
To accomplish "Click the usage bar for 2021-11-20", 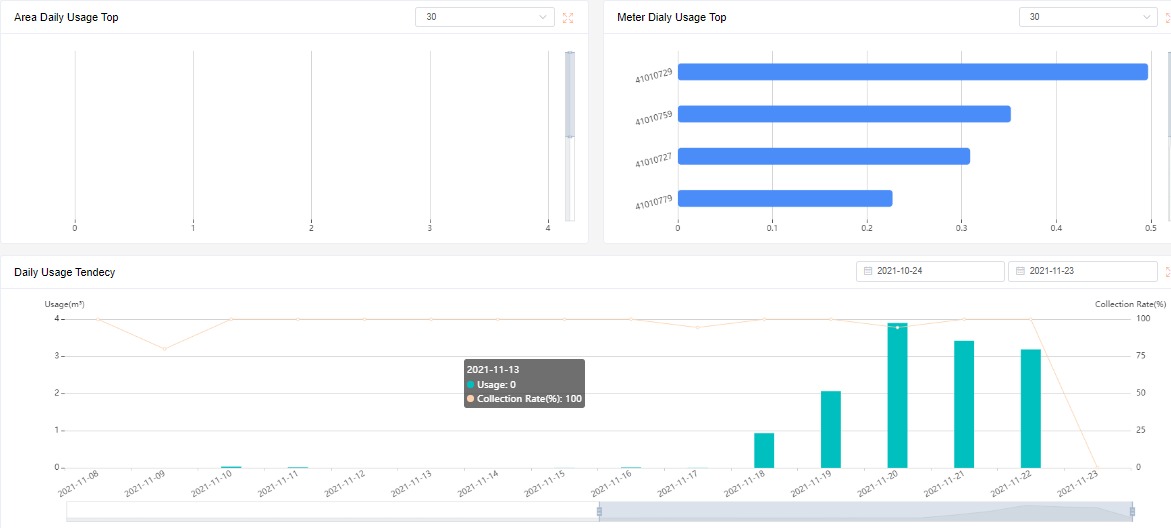I will click(x=897, y=396).
